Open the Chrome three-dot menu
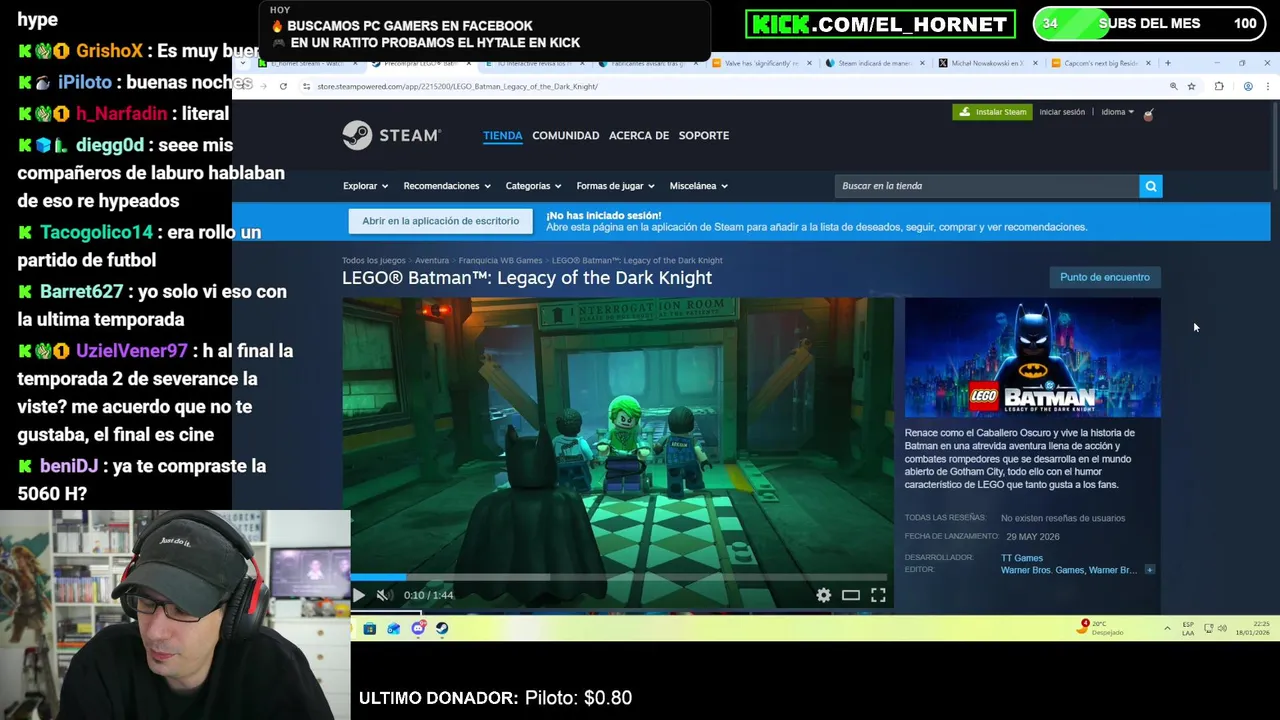The height and width of the screenshot is (720, 1280). pyautogui.click(x=1268, y=87)
